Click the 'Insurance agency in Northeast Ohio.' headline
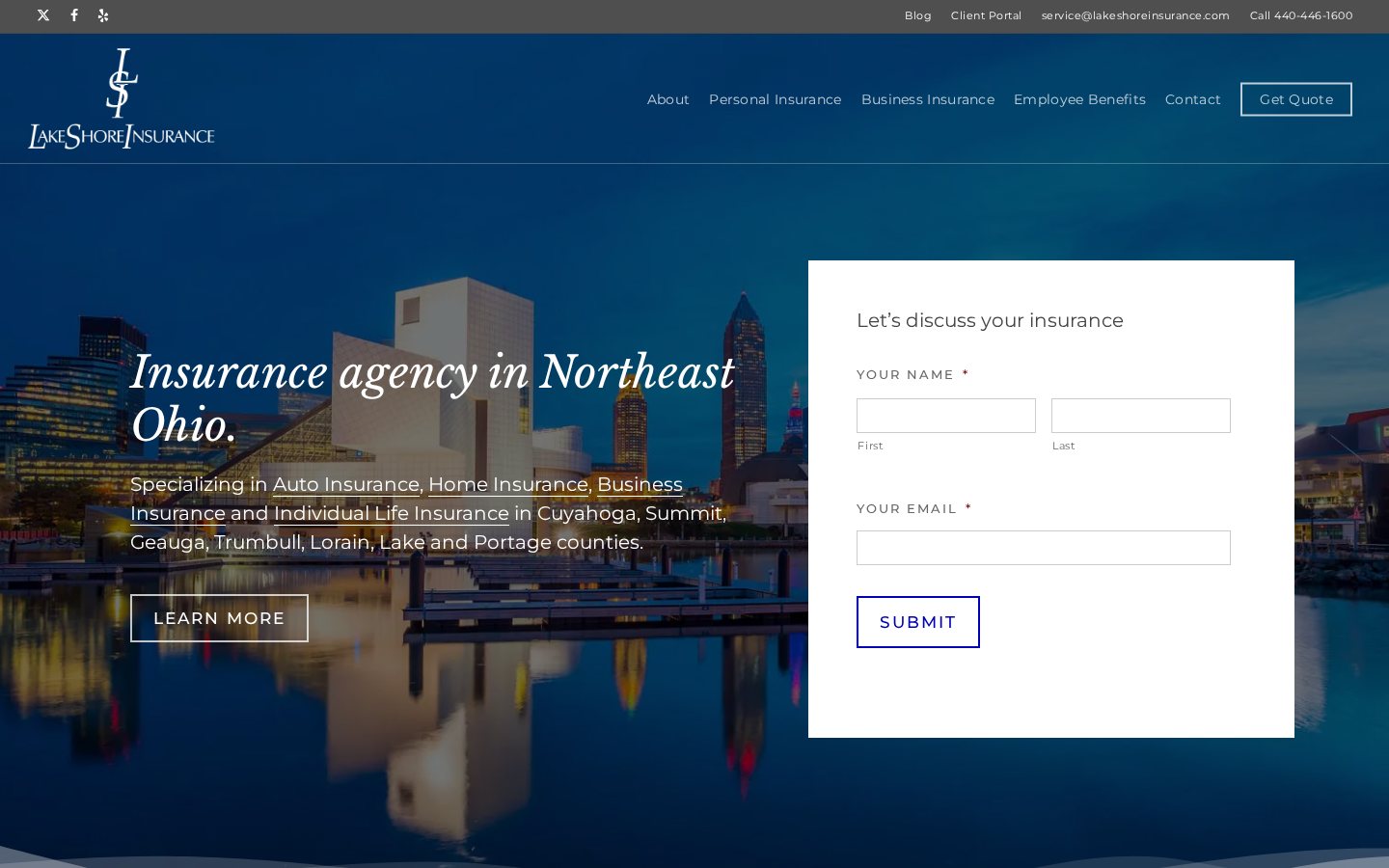1389x868 pixels. click(432, 398)
